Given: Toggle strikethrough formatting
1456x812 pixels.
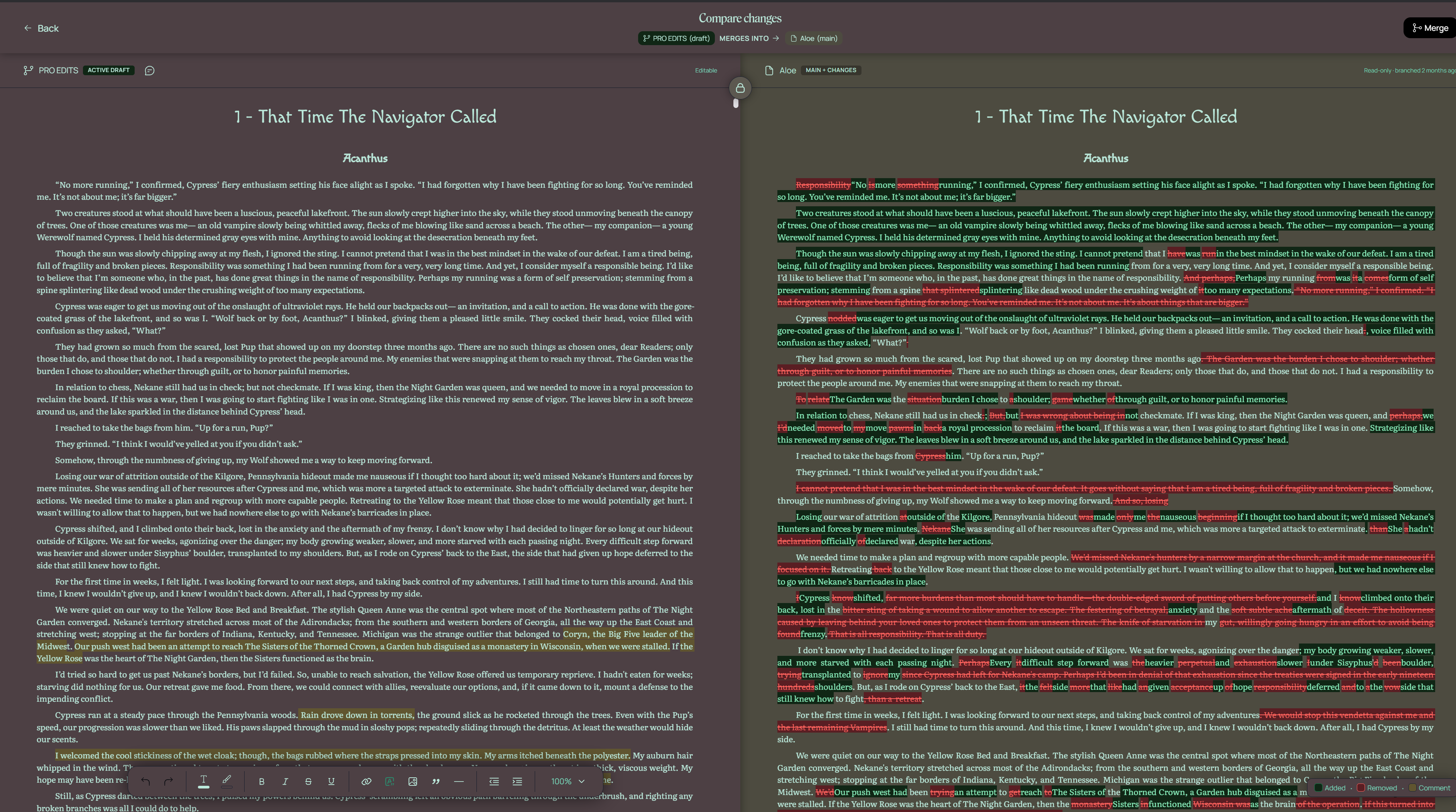Looking at the screenshot, I should 308,782.
